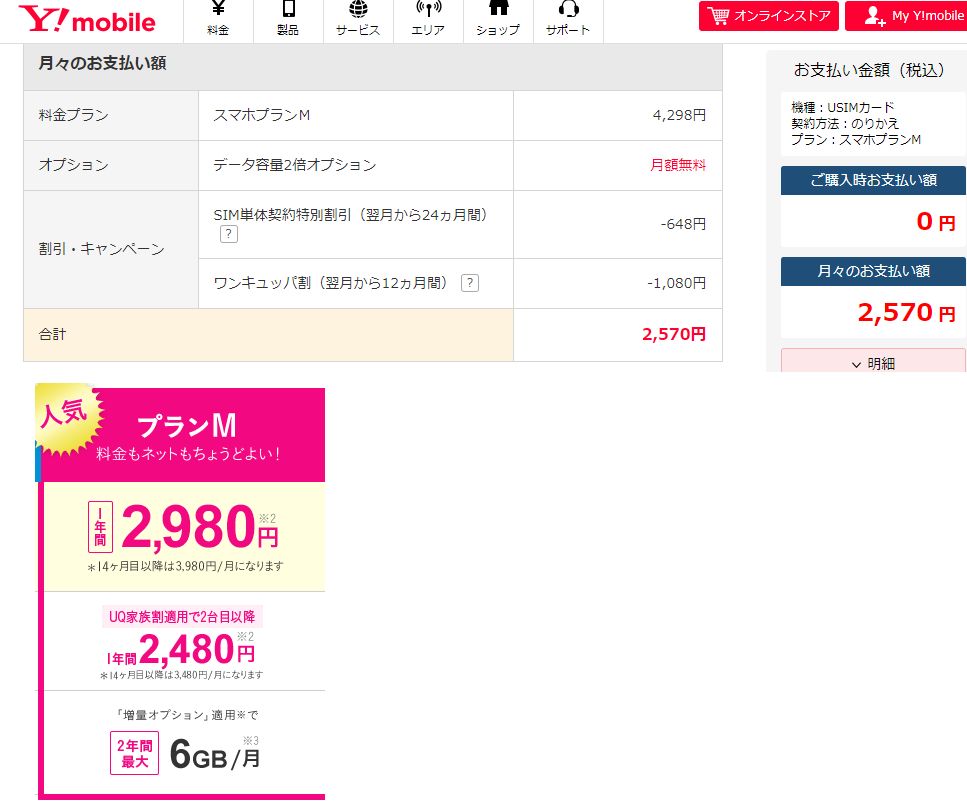This screenshot has height=804, width=967.
Task: Click the 2,980円 price in plan banner
Action: tap(199, 527)
